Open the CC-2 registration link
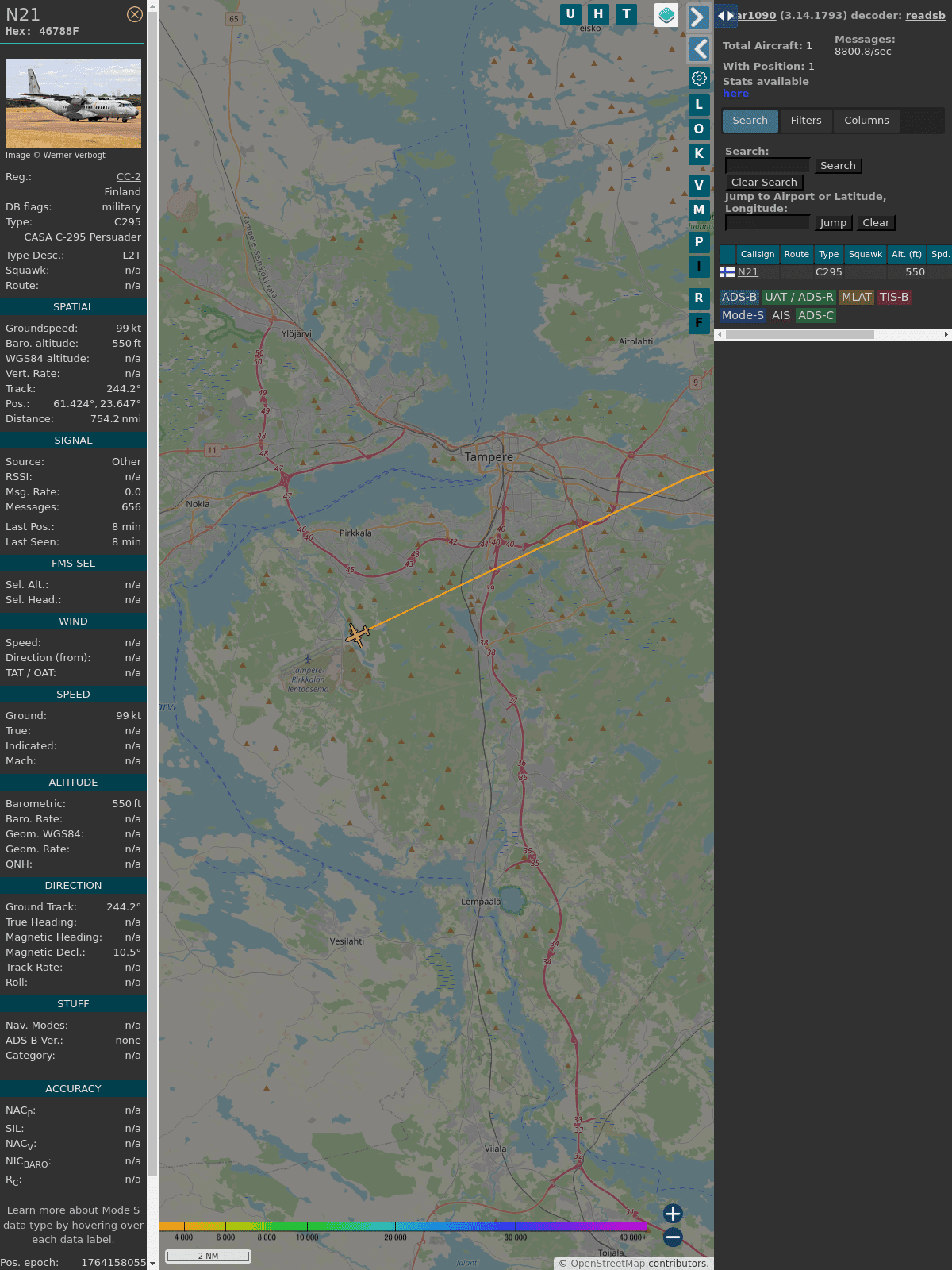The image size is (952, 1270). (x=129, y=177)
